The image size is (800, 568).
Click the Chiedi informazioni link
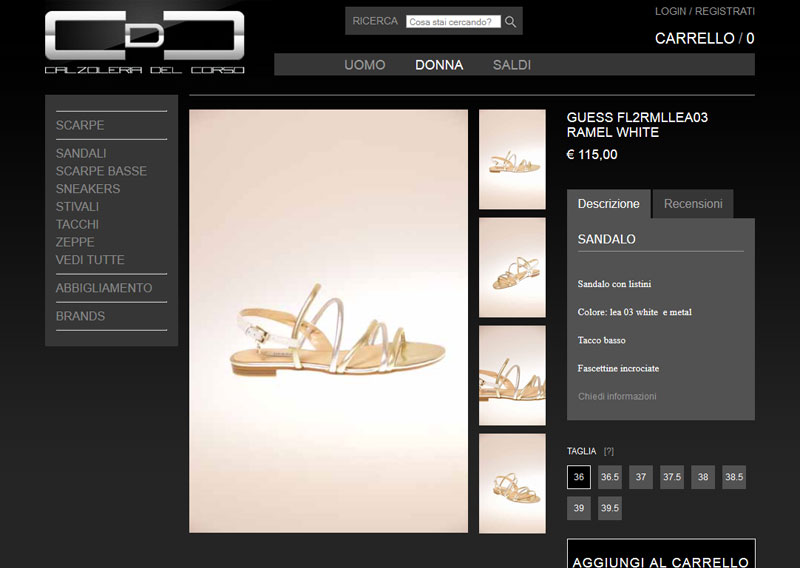[617, 397]
